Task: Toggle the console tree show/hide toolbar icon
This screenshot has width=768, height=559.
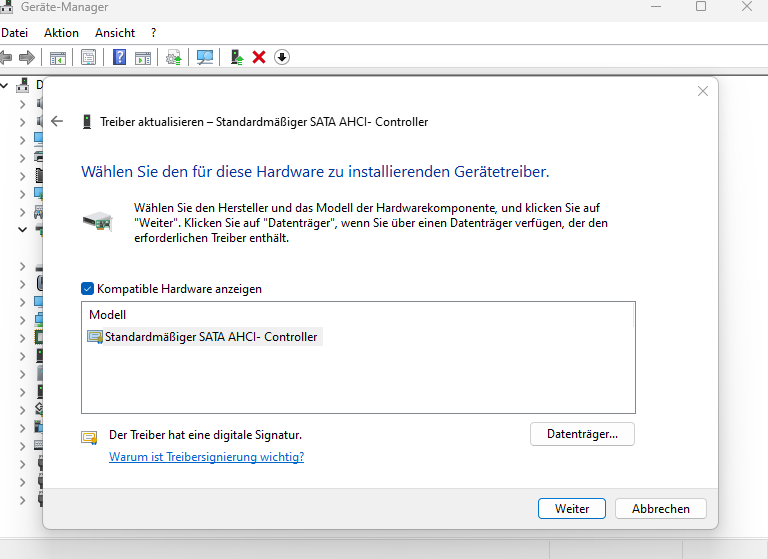Action: click(x=58, y=57)
